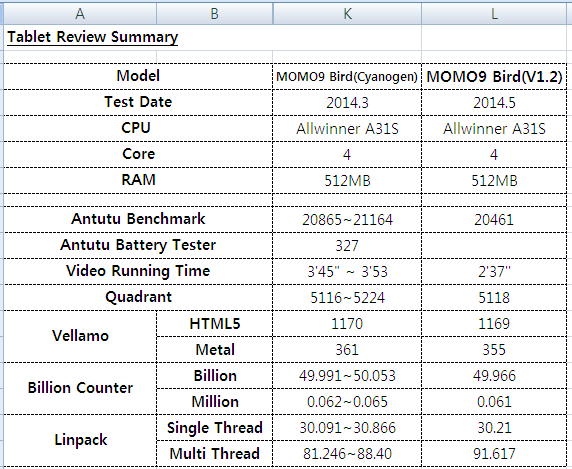This screenshot has width=572, height=469.
Task: Select 512MB cell in column L
Action: (x=494, y=181)
